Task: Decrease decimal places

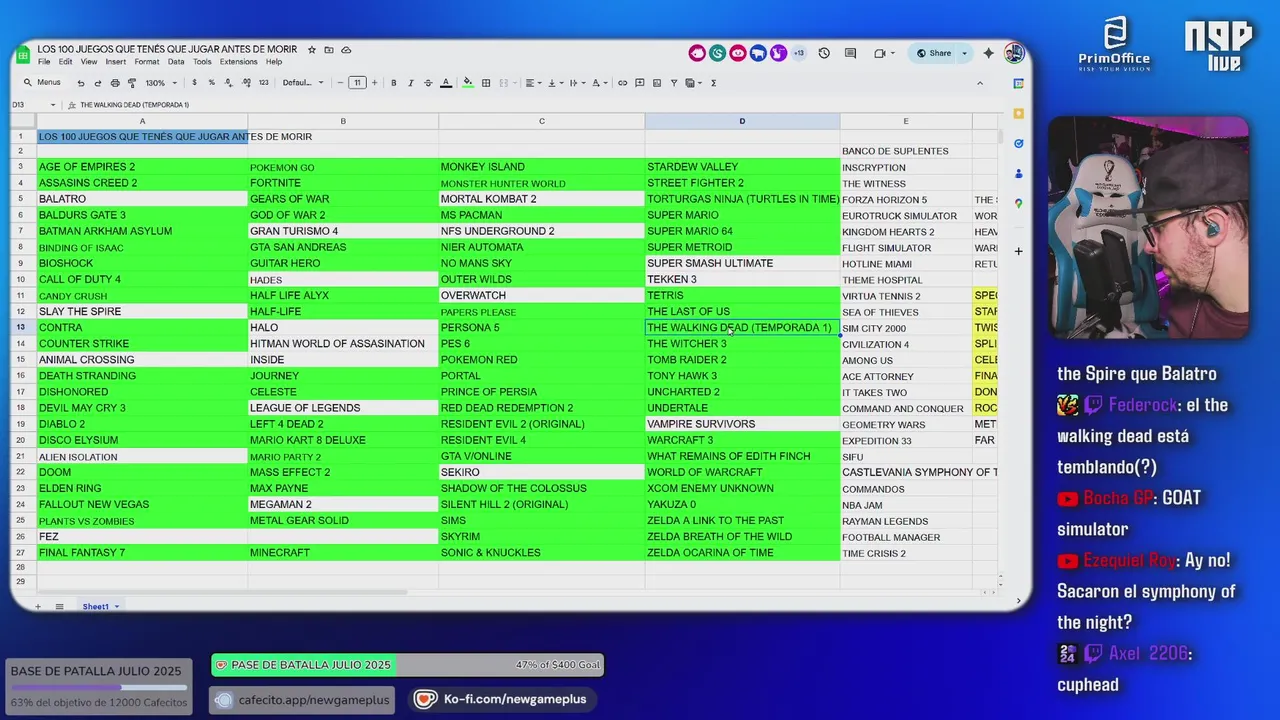Action: (227, 83)
